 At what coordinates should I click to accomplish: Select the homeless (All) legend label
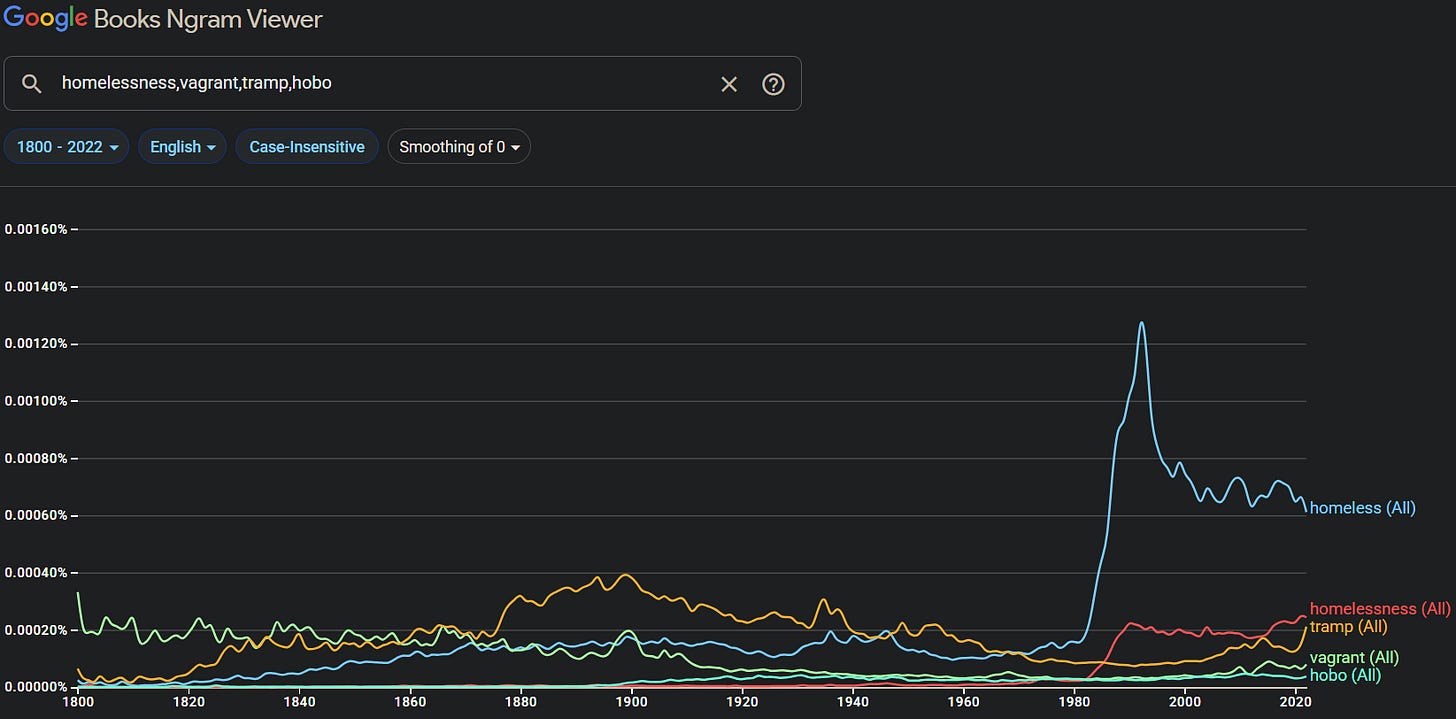[1362, 508]
